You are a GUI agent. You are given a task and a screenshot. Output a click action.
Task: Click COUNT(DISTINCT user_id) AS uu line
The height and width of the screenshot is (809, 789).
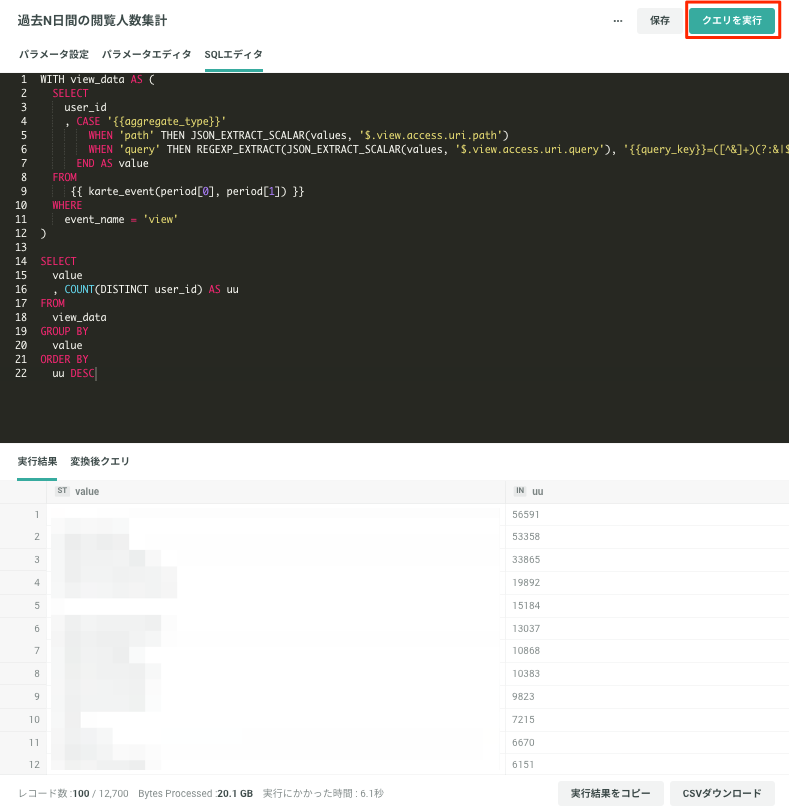click(146, 289)
